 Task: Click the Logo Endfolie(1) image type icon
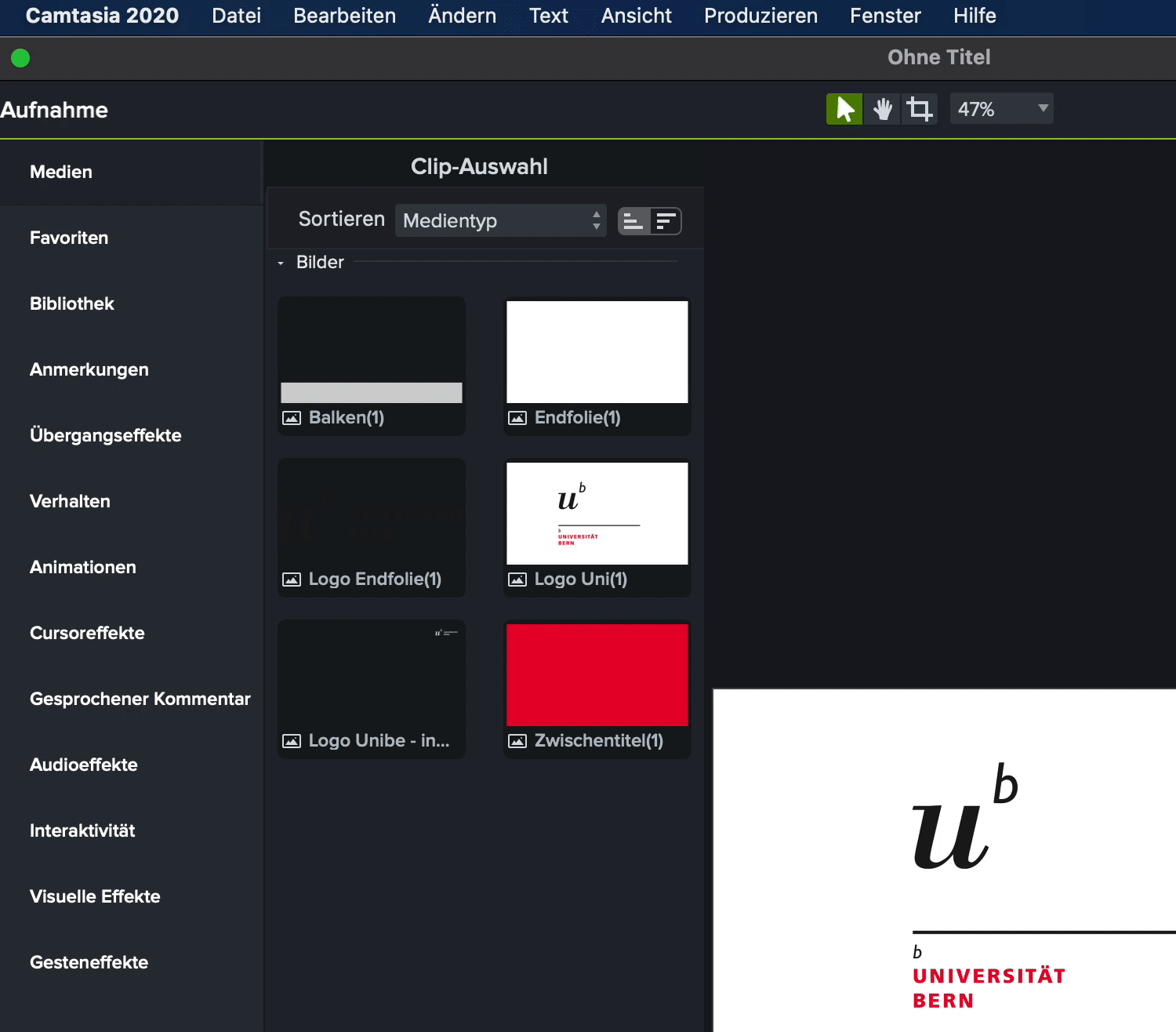point(292,580)
